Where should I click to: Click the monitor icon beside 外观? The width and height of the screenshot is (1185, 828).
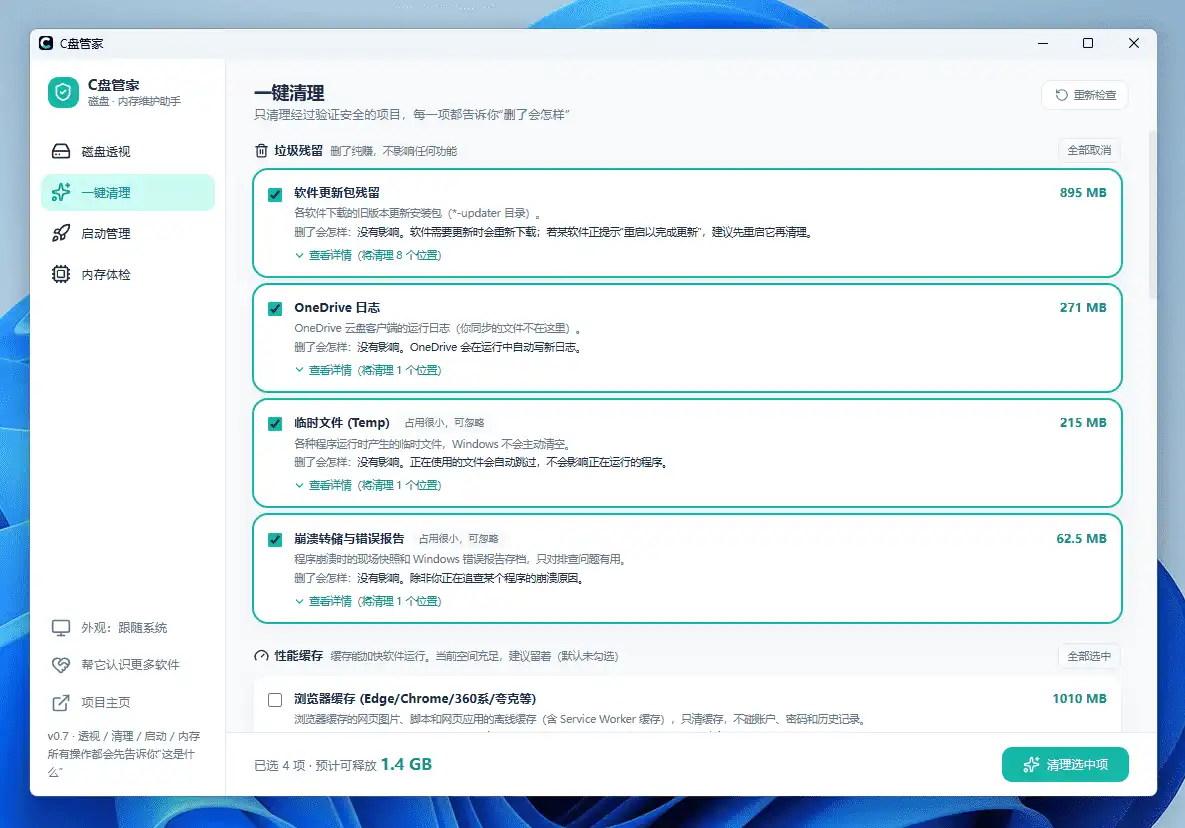pyautogui.click(x=61, y=627)
